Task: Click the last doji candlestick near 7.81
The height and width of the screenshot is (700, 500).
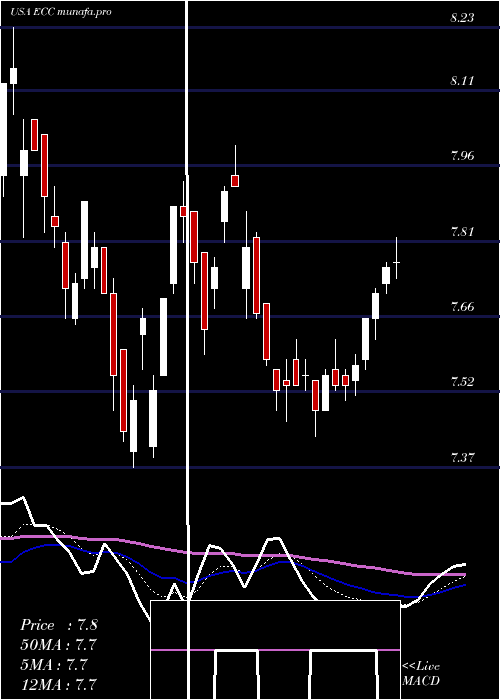Action: (x=396, y=262)
